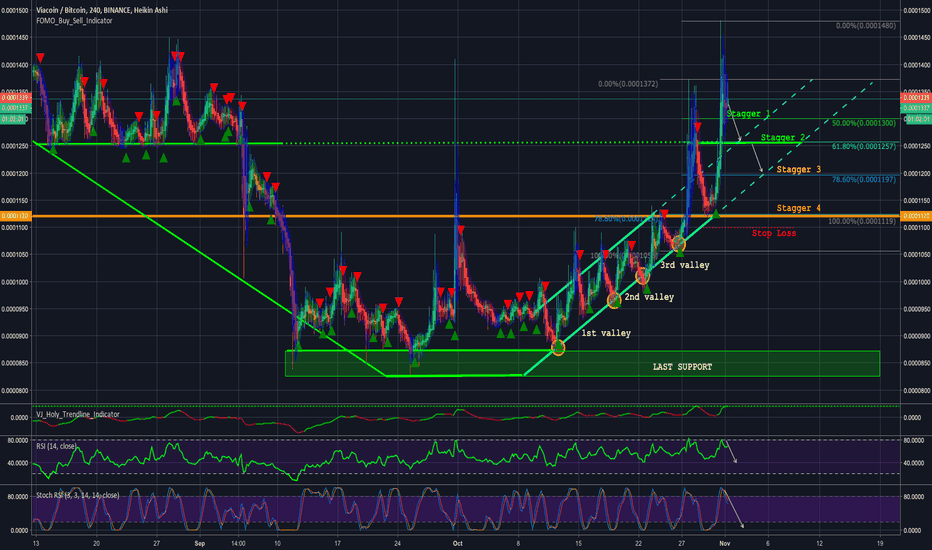This screenshot has width=932, height=550.
Task: Select the 3rd valley text note
Action: (x=685, y=265)
